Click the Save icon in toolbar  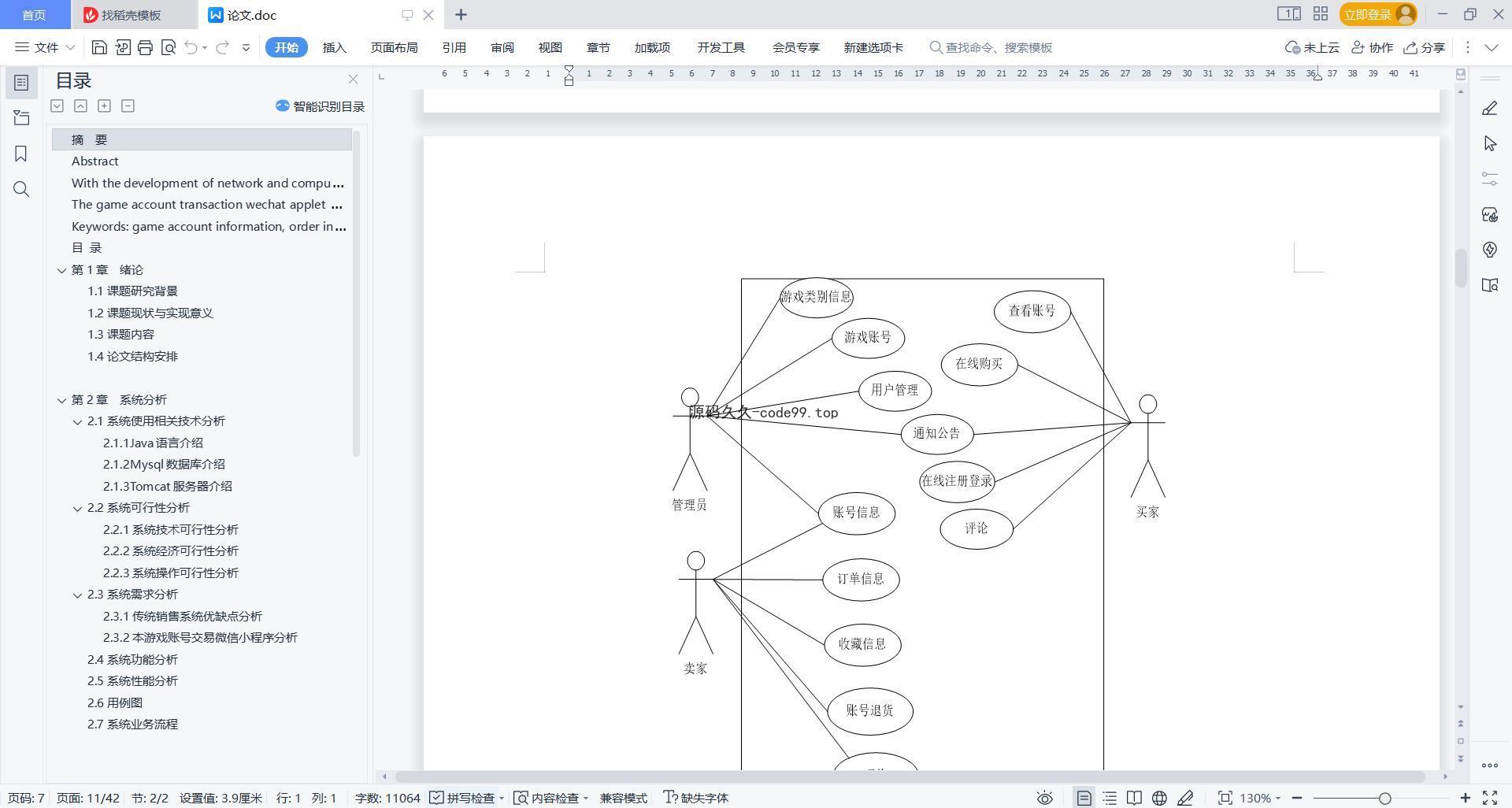99,47
